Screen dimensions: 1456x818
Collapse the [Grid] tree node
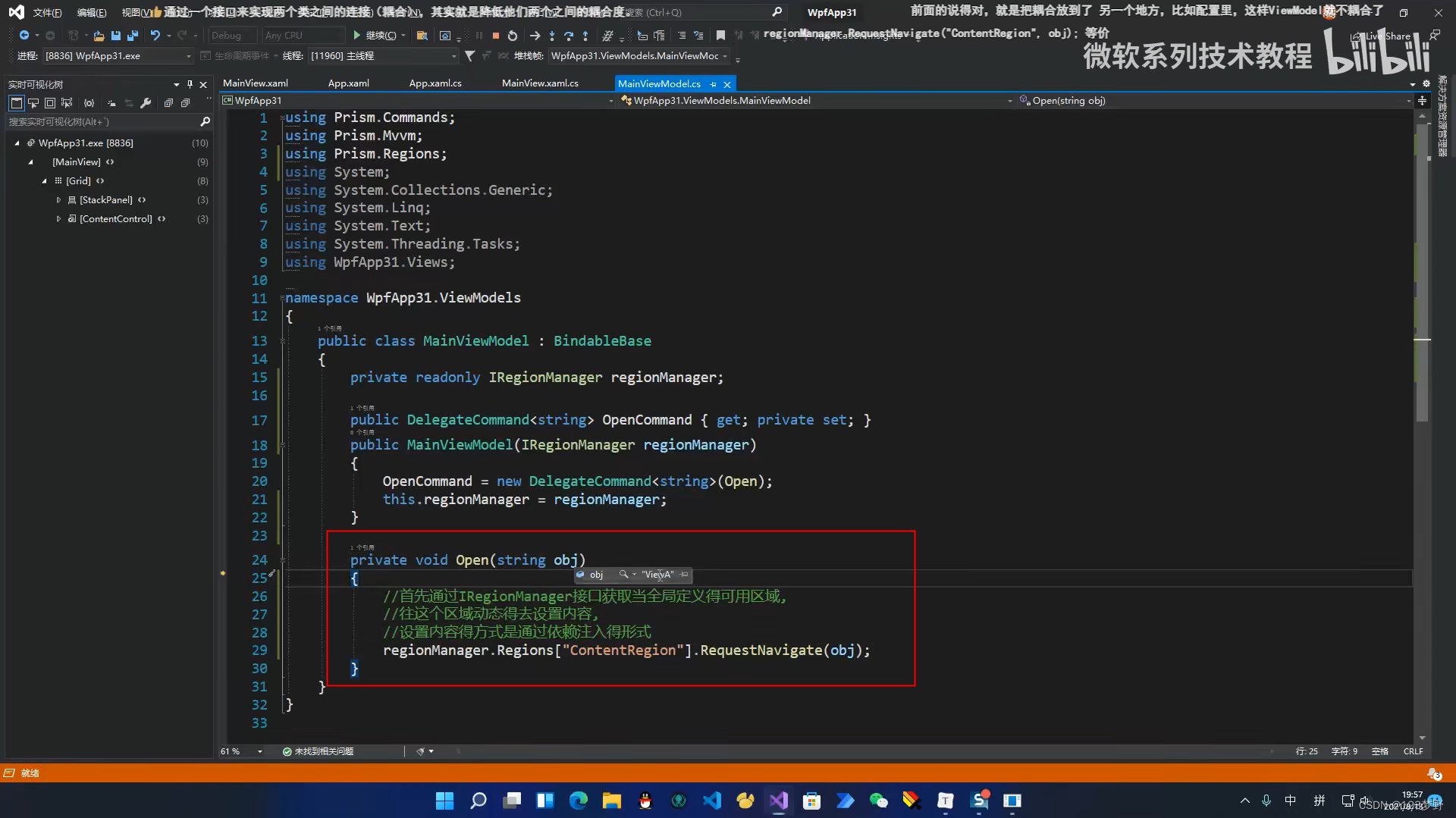pos(45,180)
